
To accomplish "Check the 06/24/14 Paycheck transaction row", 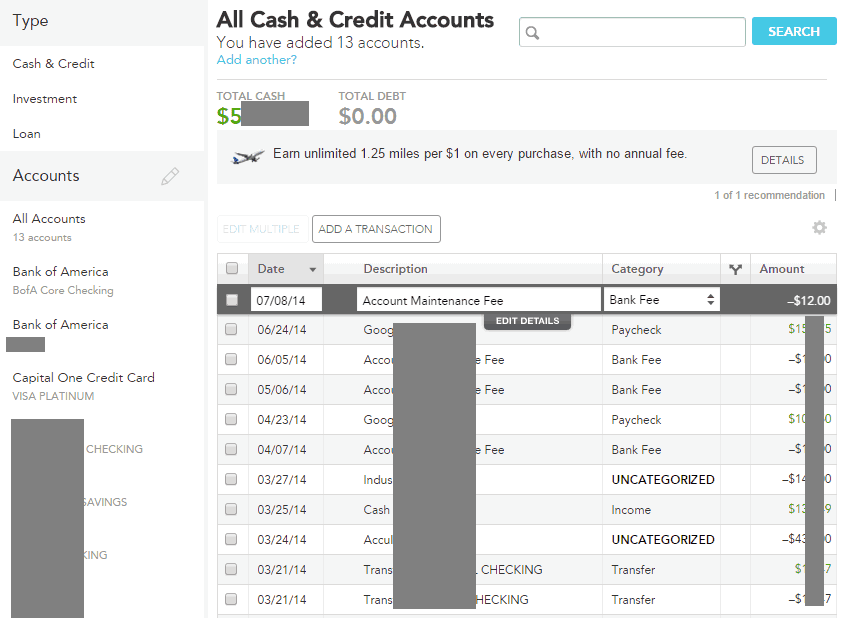I will pyautogui.click(x=232, y=329).
